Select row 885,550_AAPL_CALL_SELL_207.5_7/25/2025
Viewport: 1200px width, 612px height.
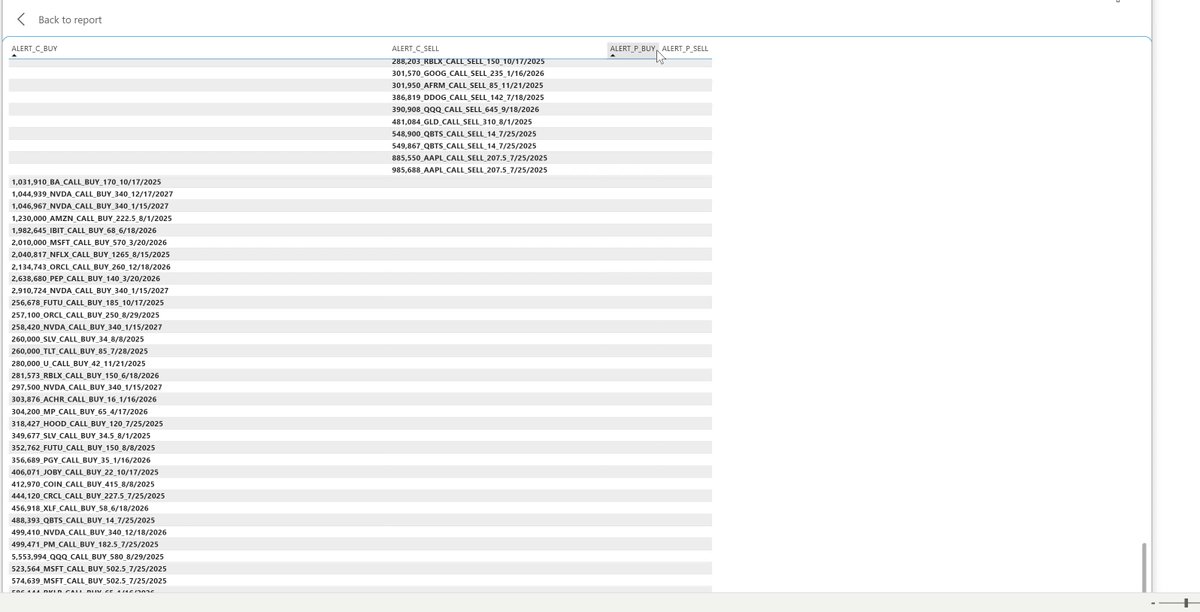point(360,157)
